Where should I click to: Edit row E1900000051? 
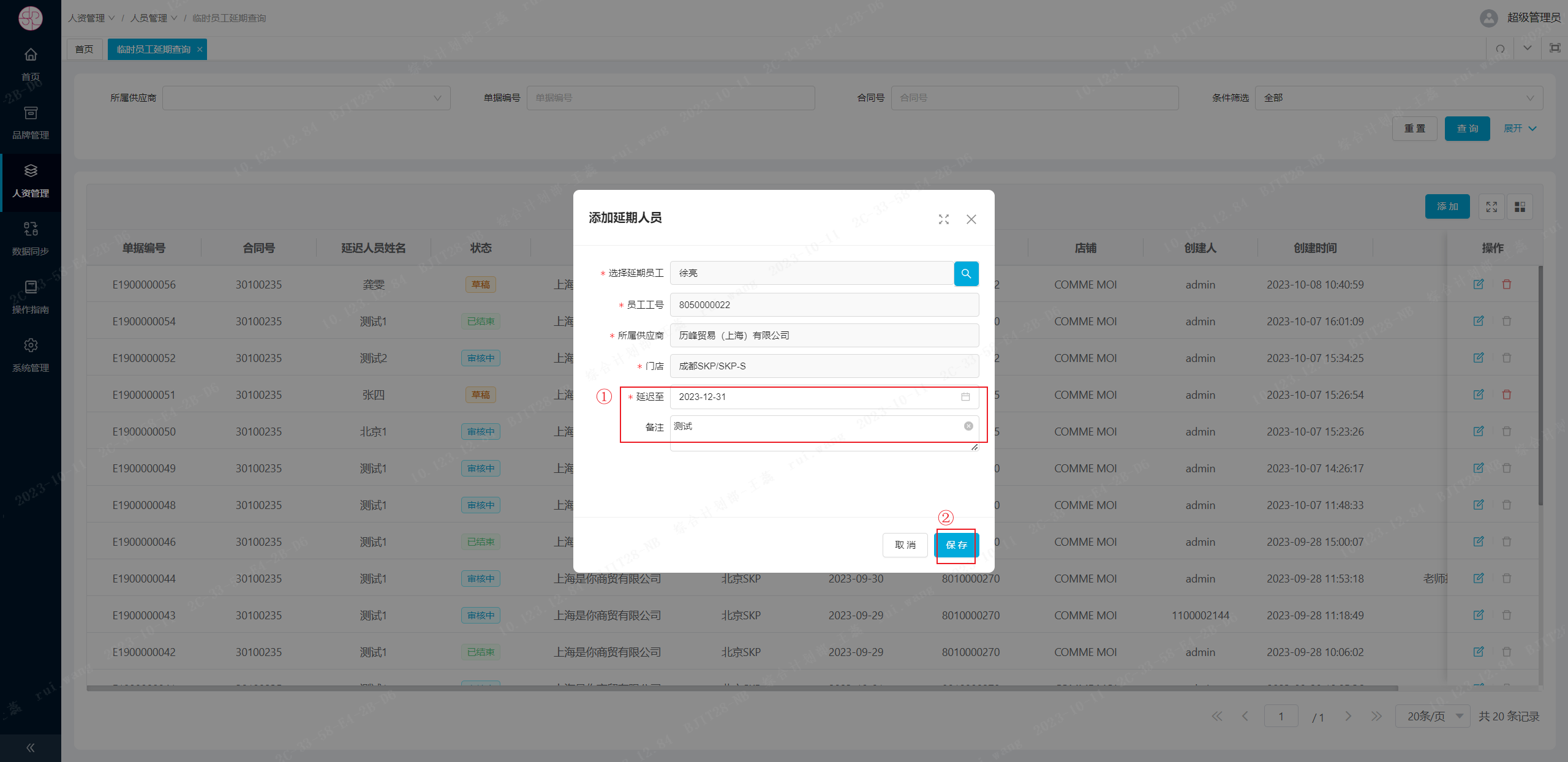pos(1479,394)
